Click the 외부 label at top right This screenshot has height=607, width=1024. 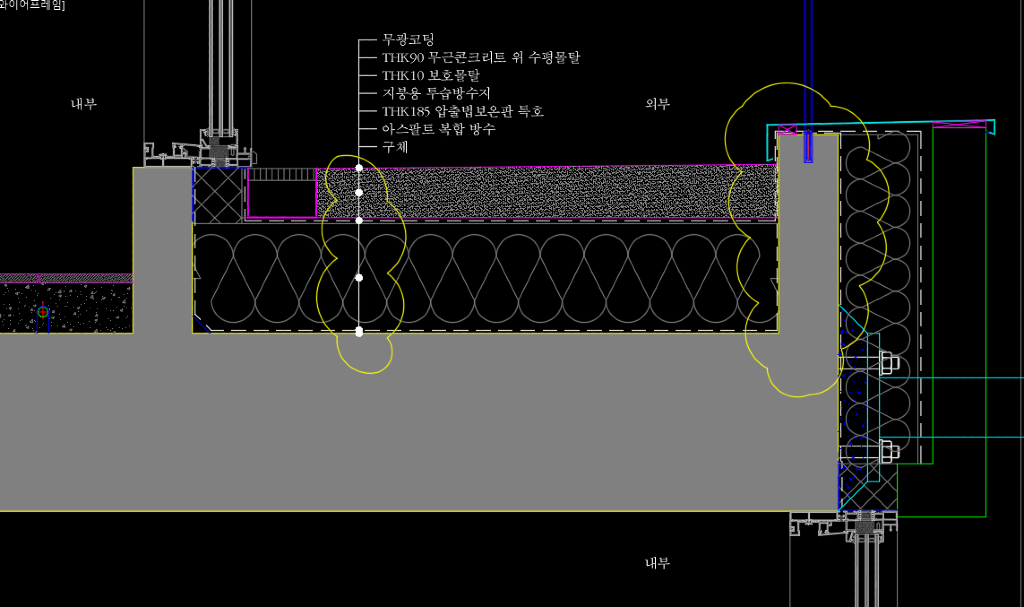pyautogui.click(x=658, y=104)
